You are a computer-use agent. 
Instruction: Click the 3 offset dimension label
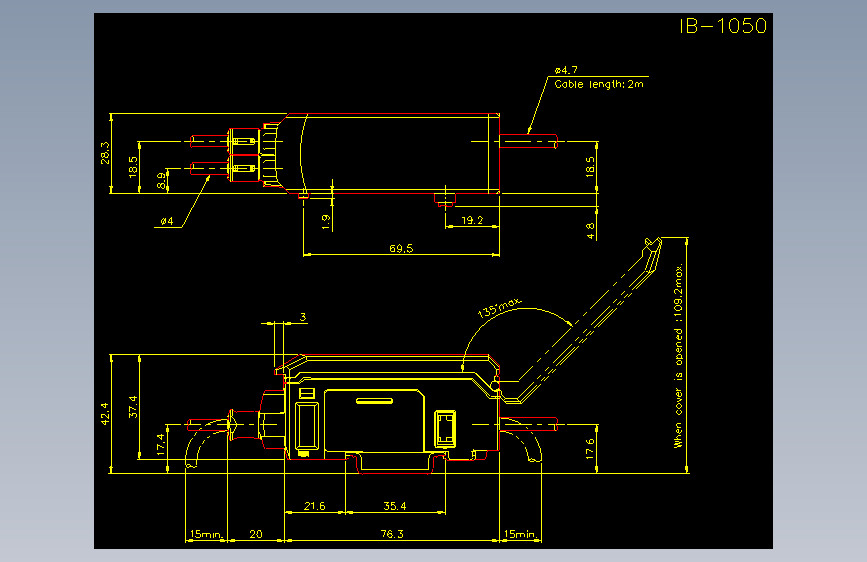(x=303, y=317)
